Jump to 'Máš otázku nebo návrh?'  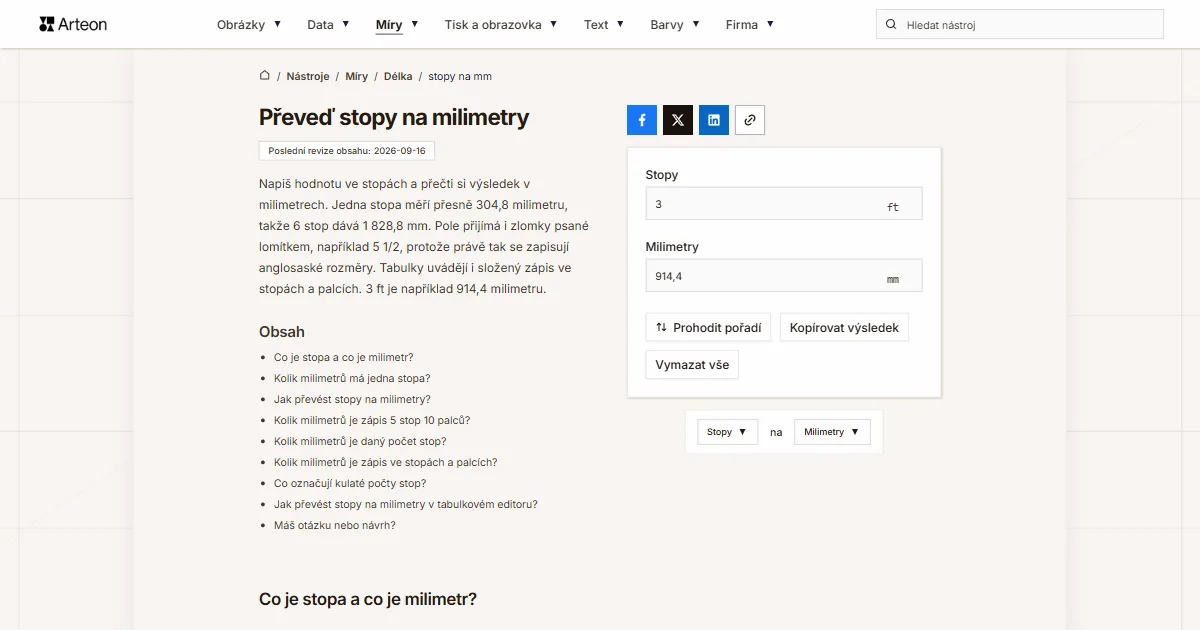point(335,525)
